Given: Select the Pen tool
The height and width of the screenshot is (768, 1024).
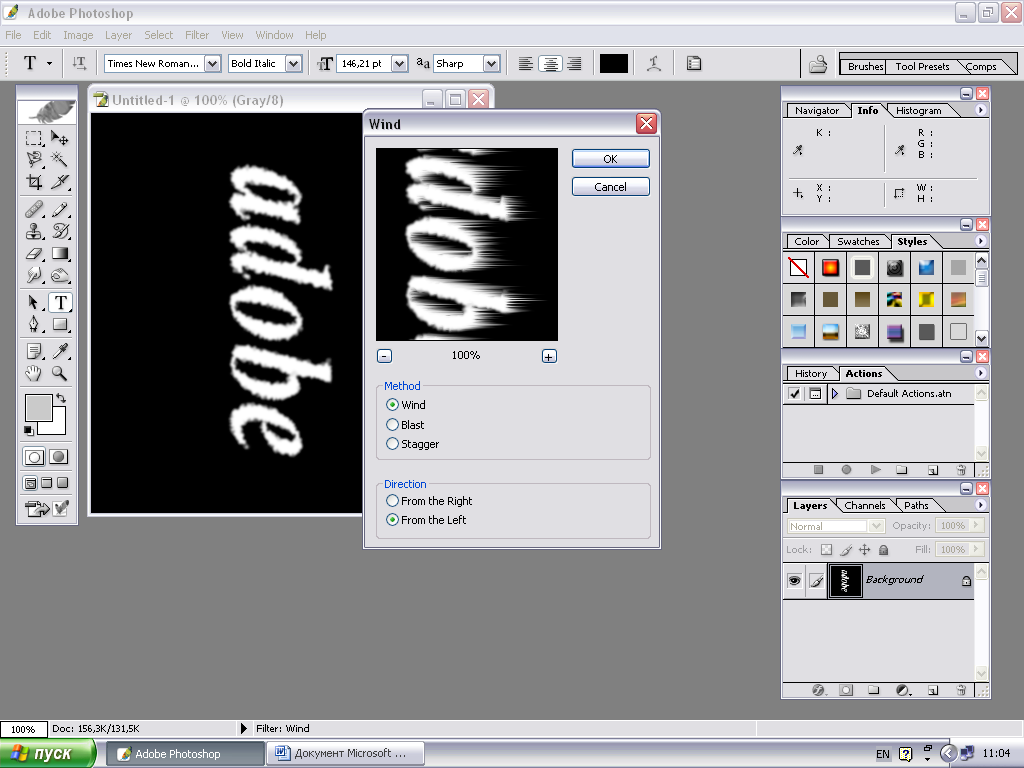Looking at the screenshot, I should coord(34,324).
